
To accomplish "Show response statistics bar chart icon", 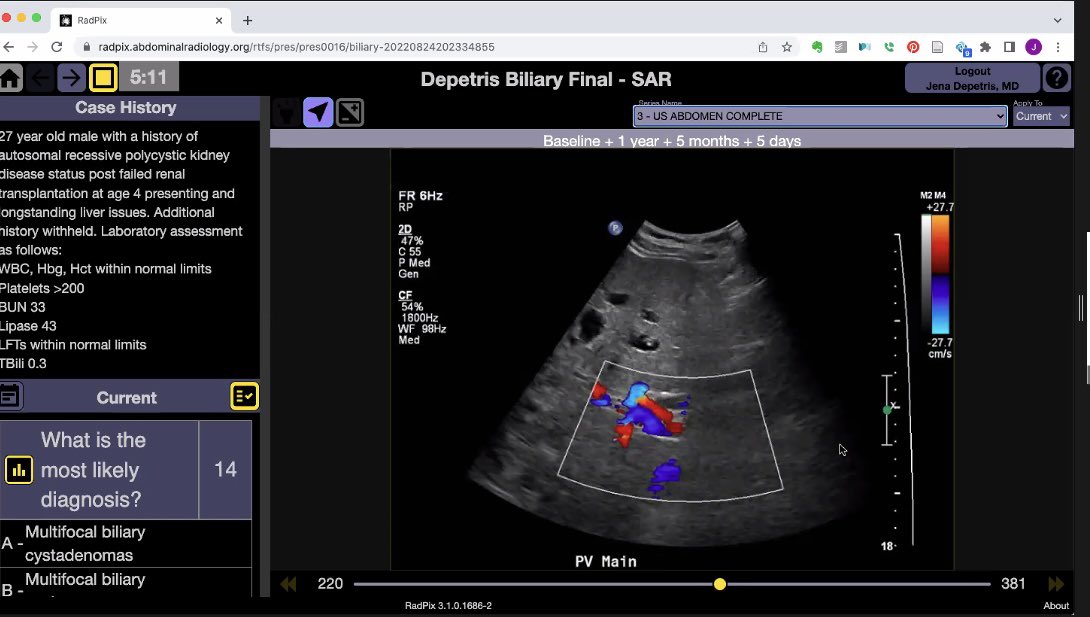I will (19, 470).
